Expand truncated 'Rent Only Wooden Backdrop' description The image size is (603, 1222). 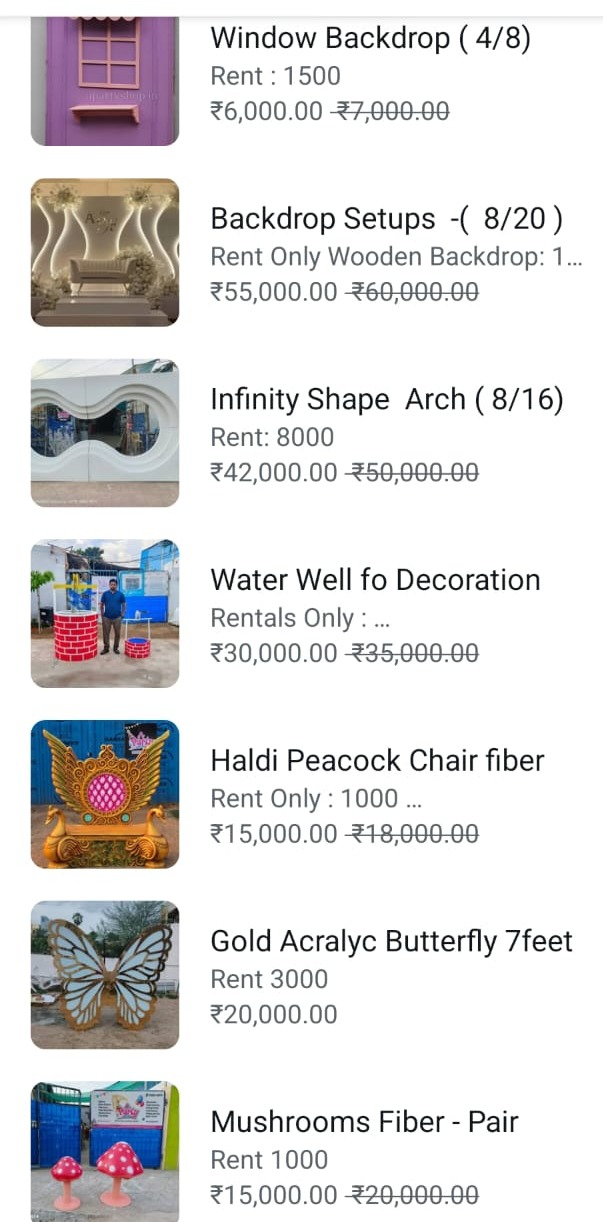point(395,257)
